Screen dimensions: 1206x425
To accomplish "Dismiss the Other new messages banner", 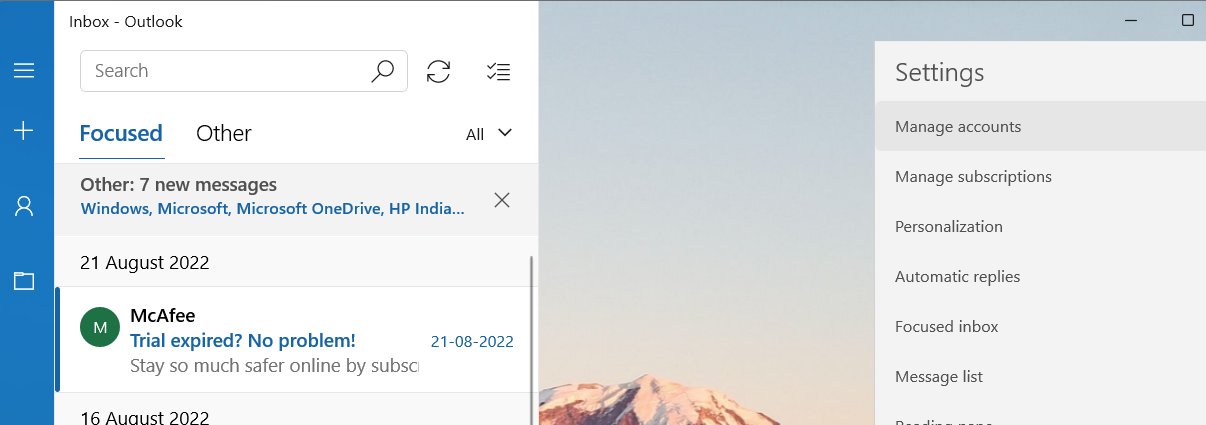I will (502, 200).
